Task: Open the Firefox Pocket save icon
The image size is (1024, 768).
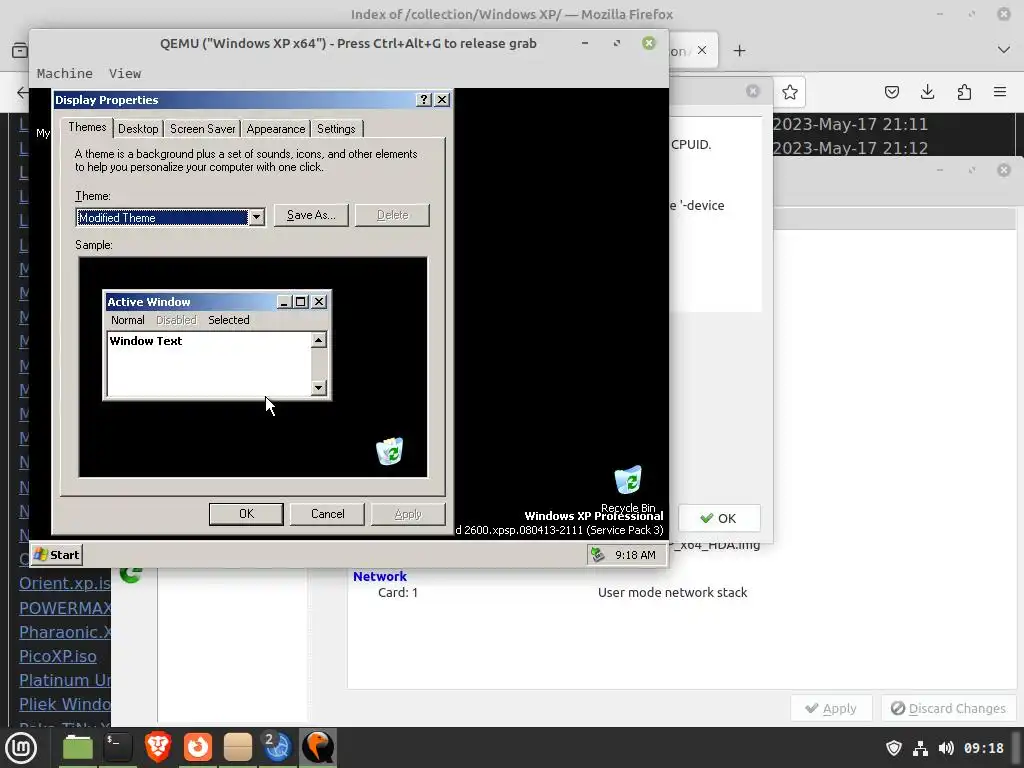Action: [891, 92]
